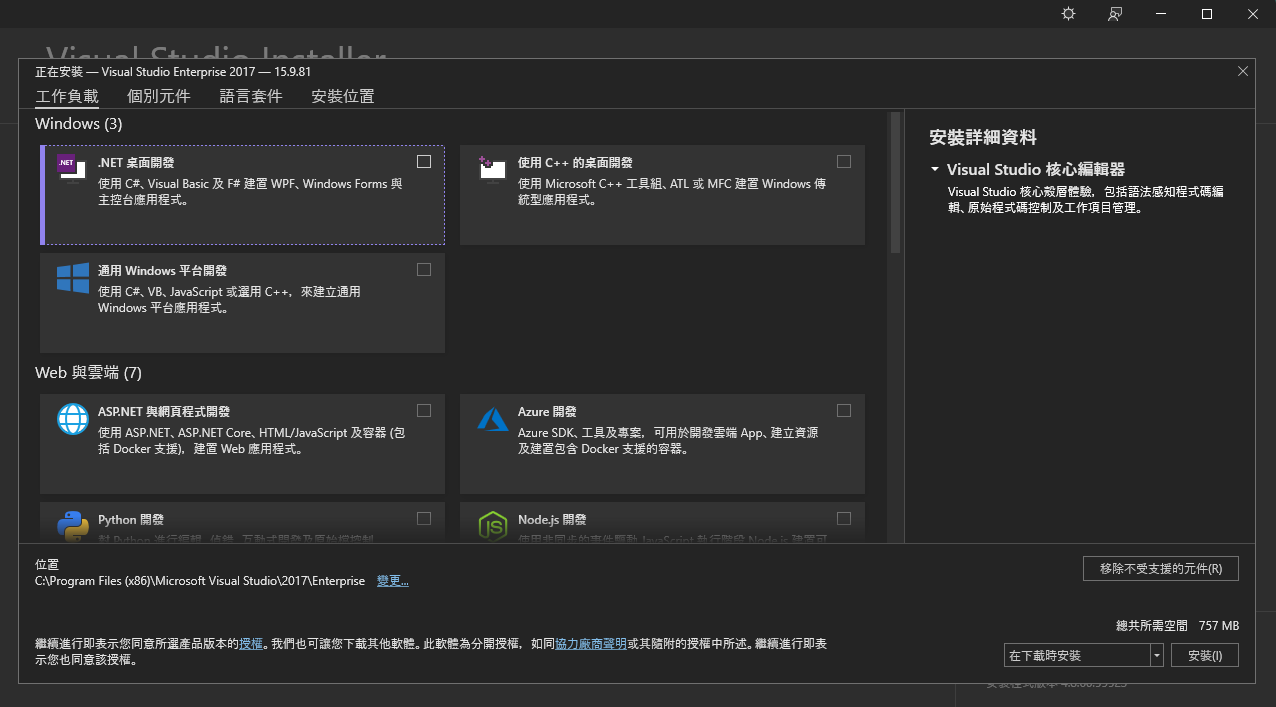Image resolution: width=1276 pixels, height=707 pixels.
Task: Enable the Azure 開發 workload checkbox
Action: 844,410
